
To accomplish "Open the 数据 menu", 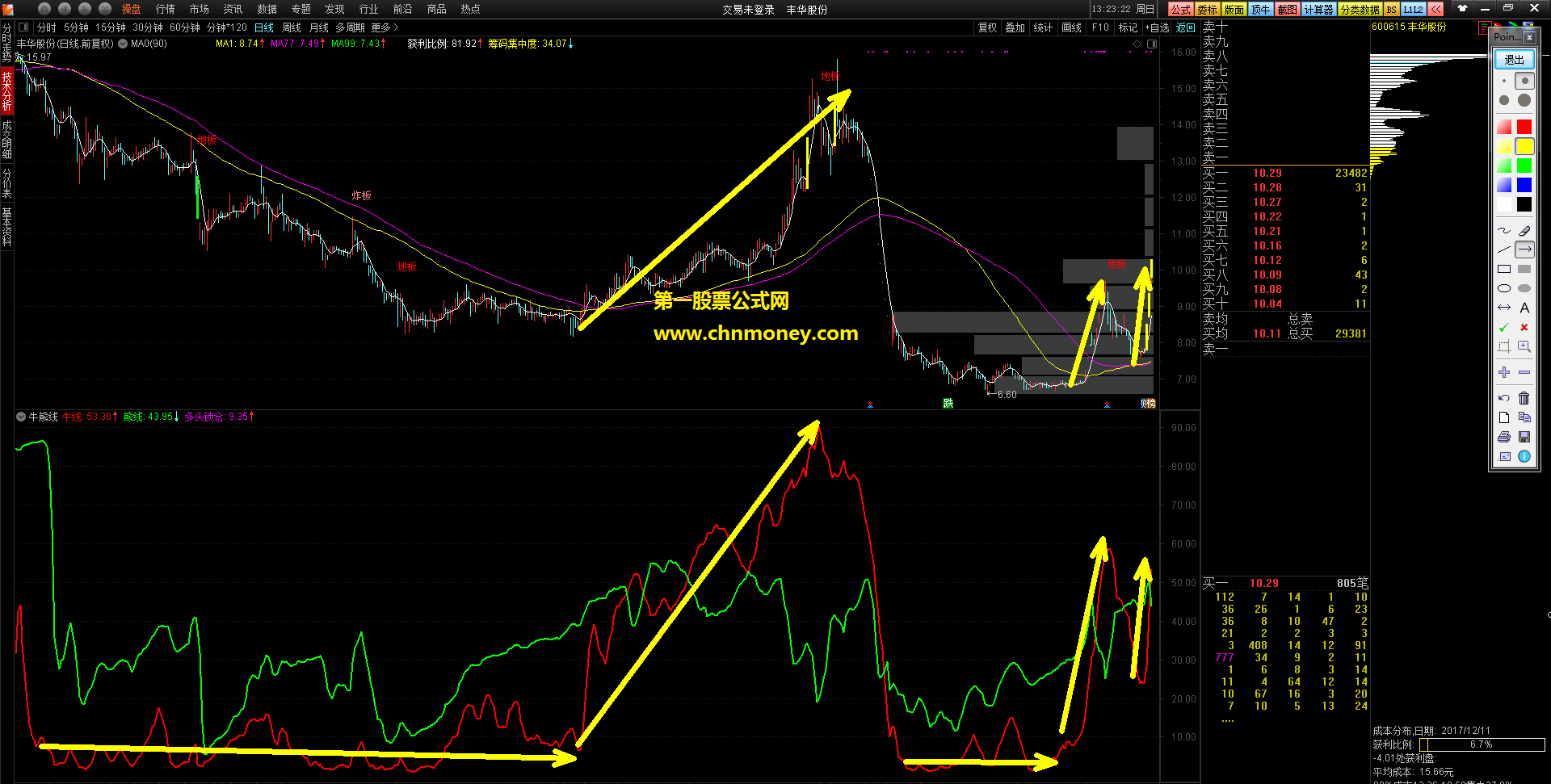I will [x=267, y=9].
